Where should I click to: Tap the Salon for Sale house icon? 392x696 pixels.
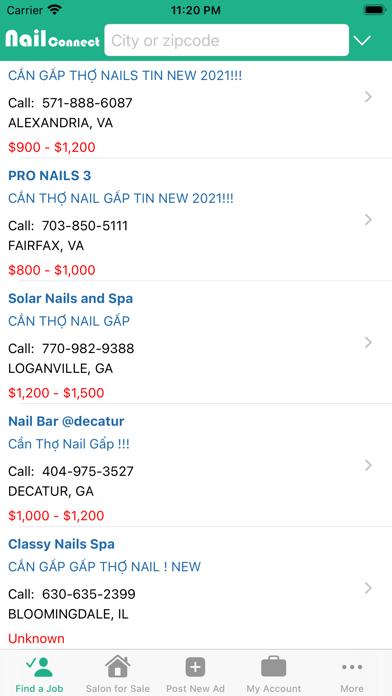pos(118,666)
